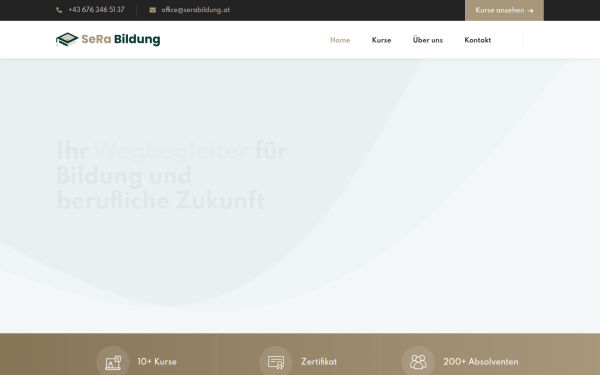600x375 pixels.
Task: Click the SeRa Bildung logo text
Action: (121, 39)
